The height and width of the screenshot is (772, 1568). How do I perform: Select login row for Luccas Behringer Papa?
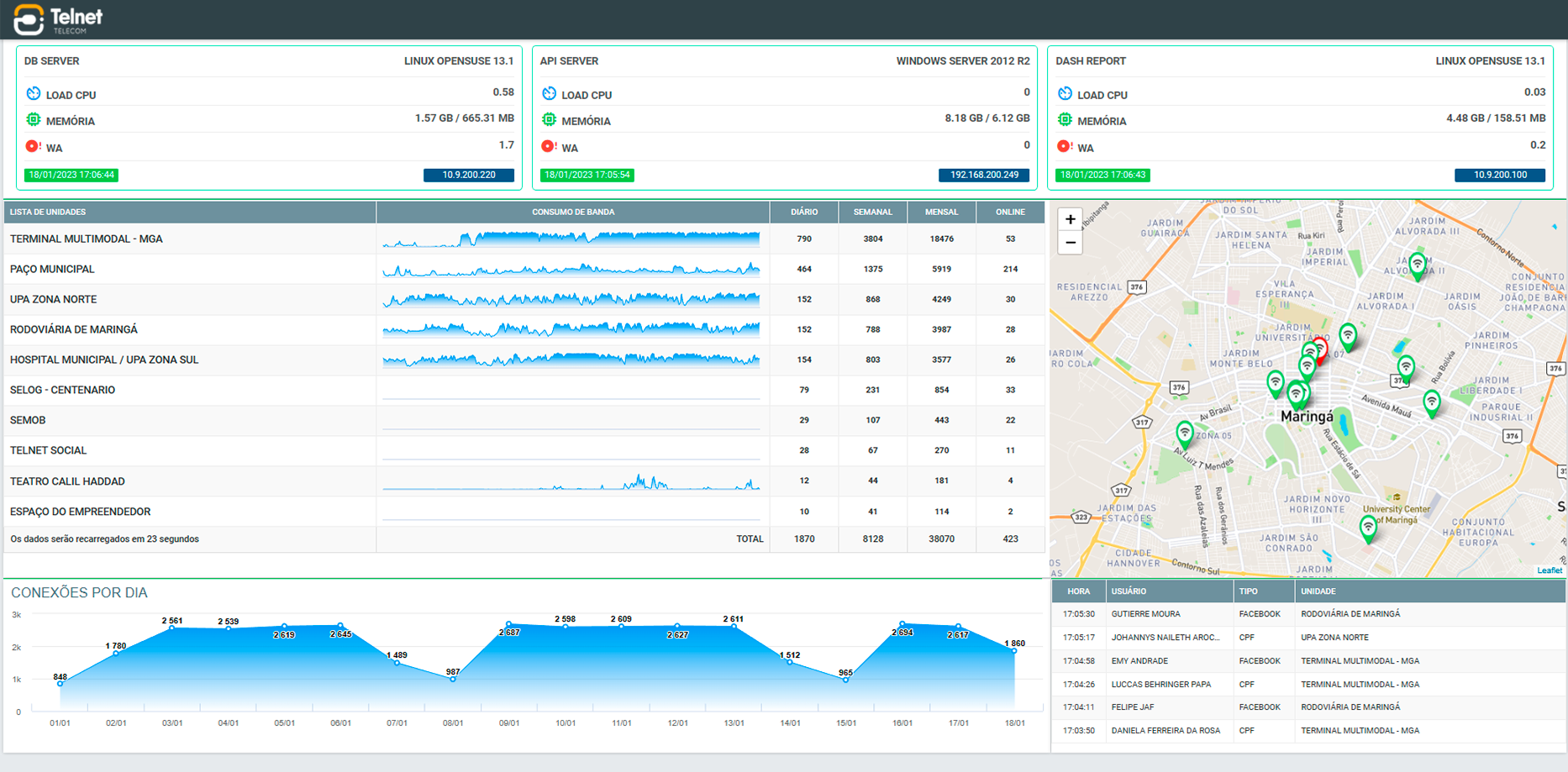point(1308,685)
